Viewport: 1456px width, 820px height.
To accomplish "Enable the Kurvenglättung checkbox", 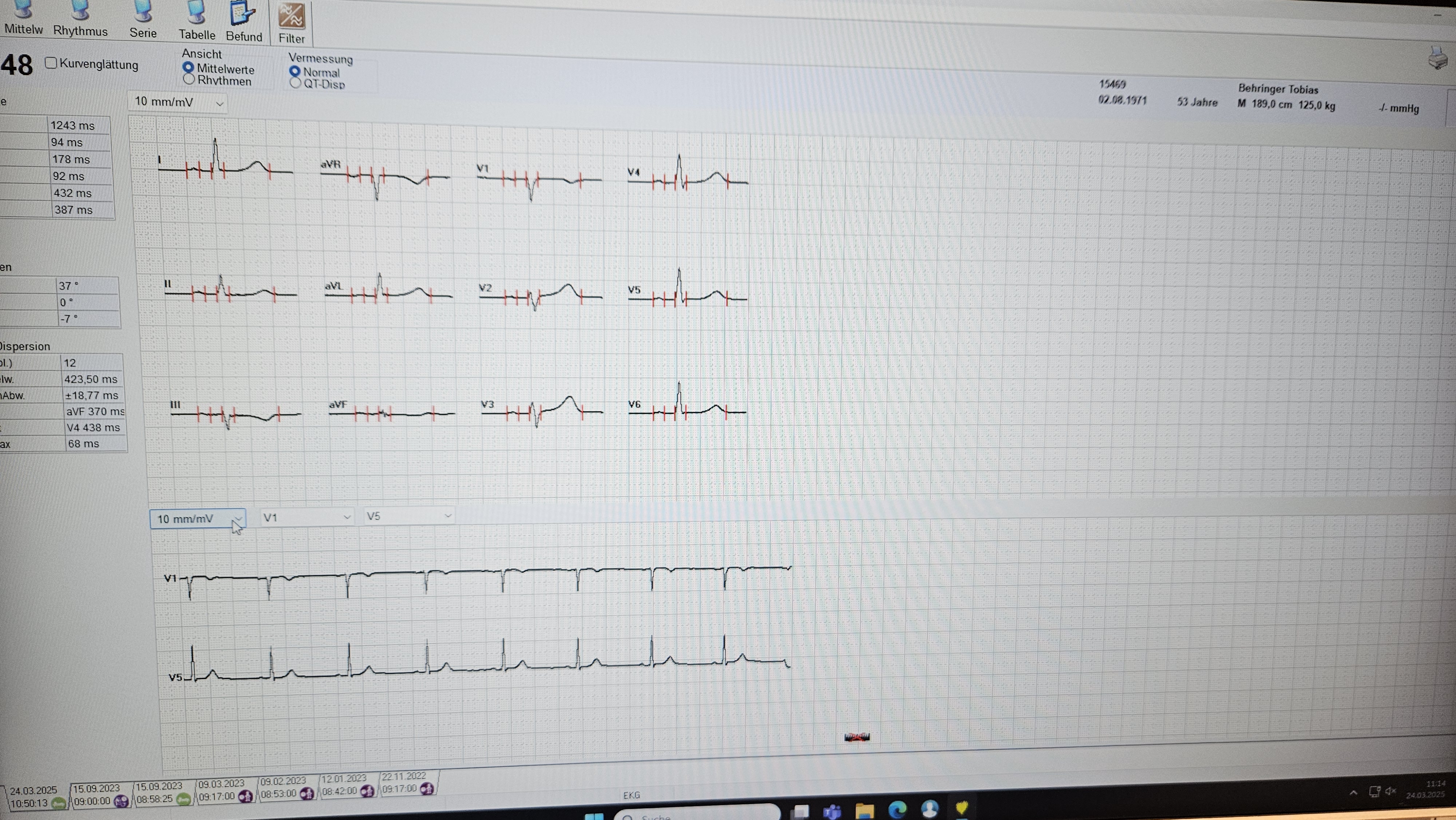I will tap(51, 63).
